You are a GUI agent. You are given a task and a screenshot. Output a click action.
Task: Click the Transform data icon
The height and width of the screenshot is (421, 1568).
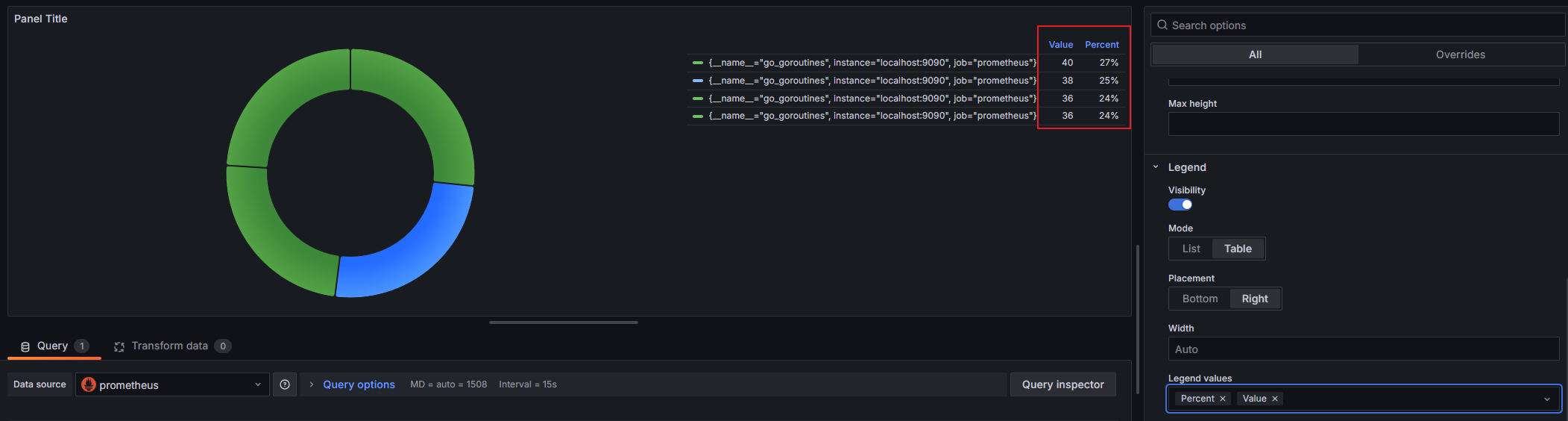point(119,346)
